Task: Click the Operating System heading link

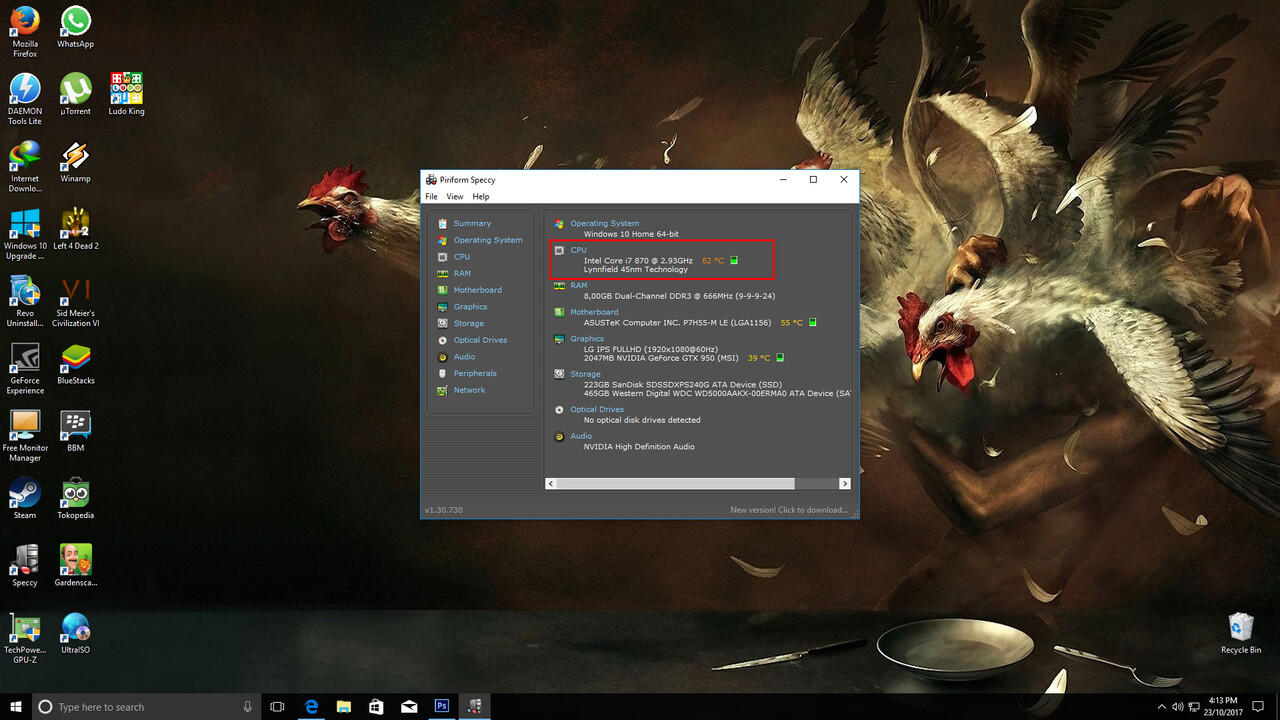Action: pos(604,223)
